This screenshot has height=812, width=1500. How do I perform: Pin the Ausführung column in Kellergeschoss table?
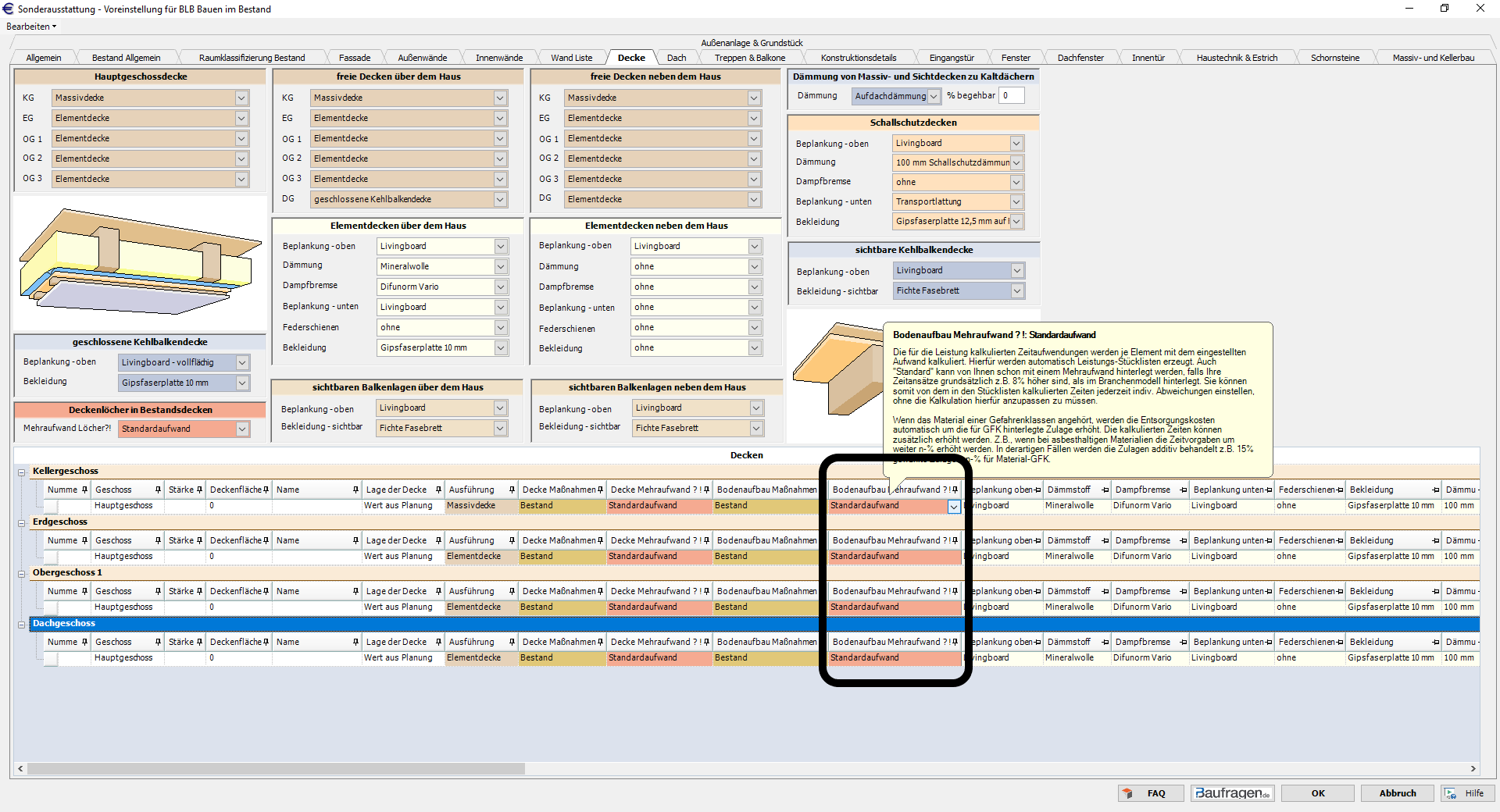click(x=512, y=490)
